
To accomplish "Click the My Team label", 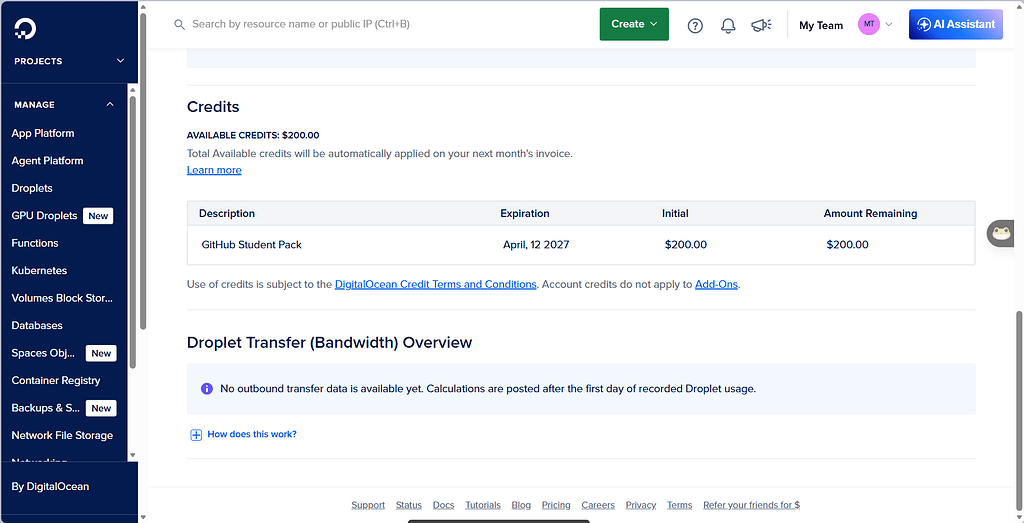I will click(x=821, y=25).
